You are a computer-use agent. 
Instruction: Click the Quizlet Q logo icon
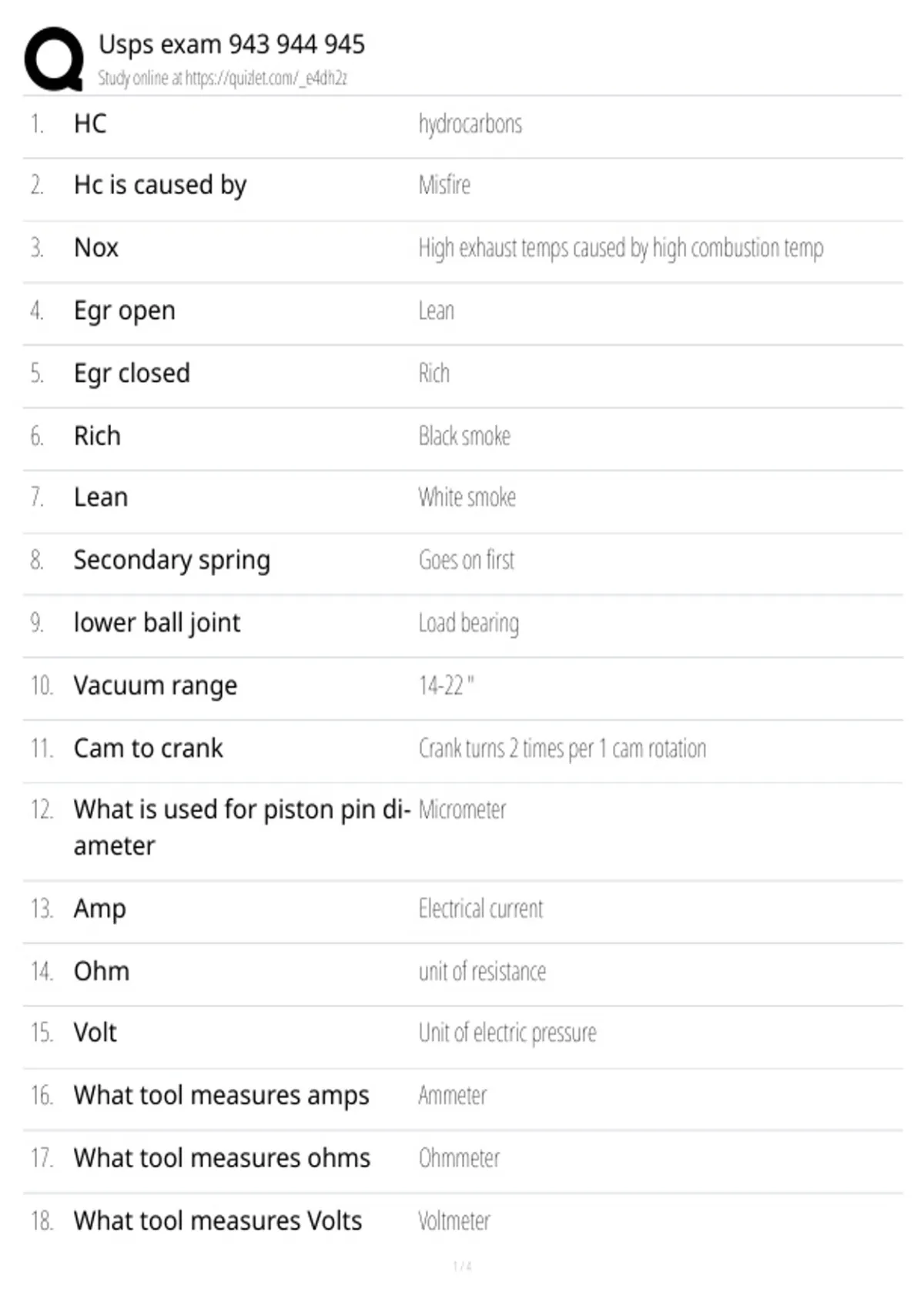54,59
